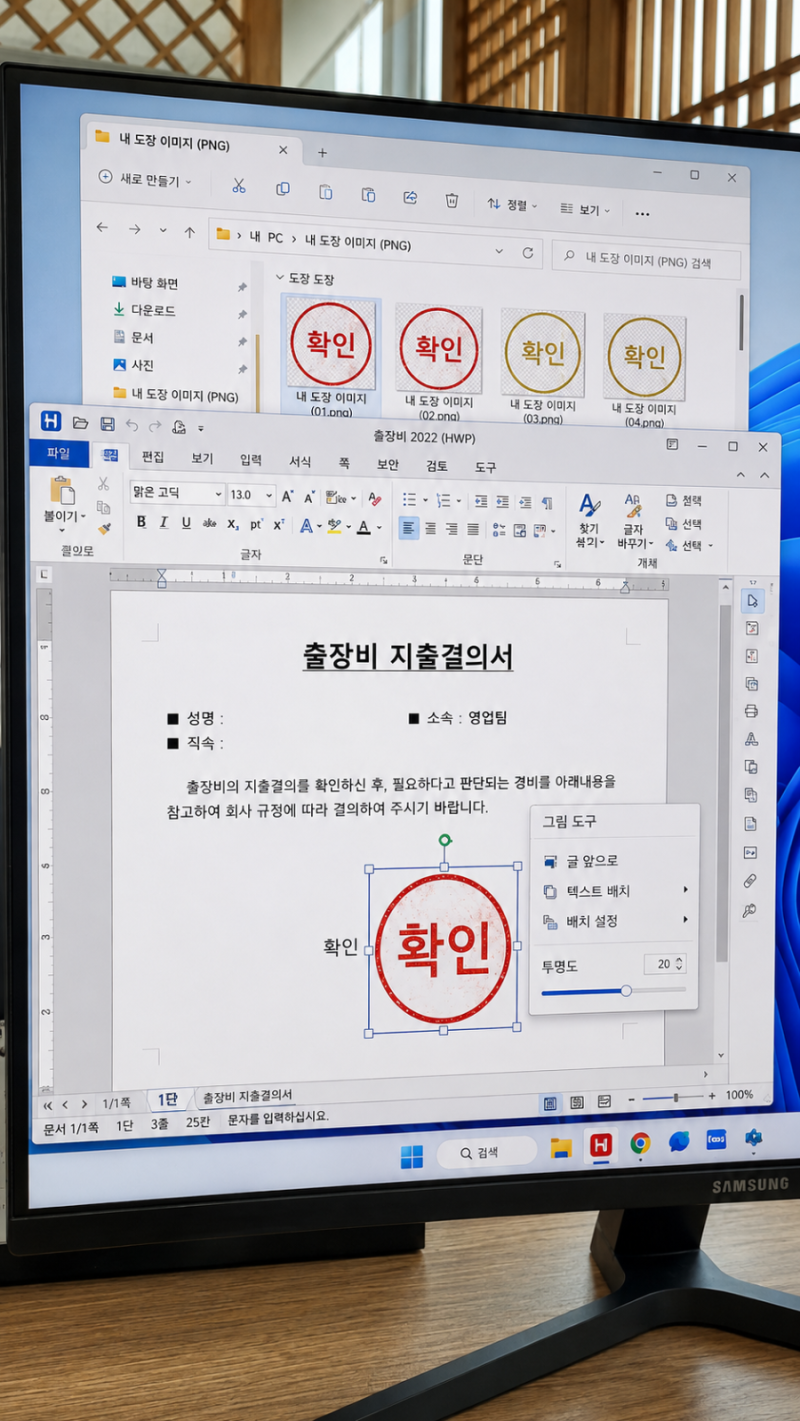Viewport: 800px width, 1421px height.
Task: Click Undo arrow in HWP title bar
Action: [132, 425]
